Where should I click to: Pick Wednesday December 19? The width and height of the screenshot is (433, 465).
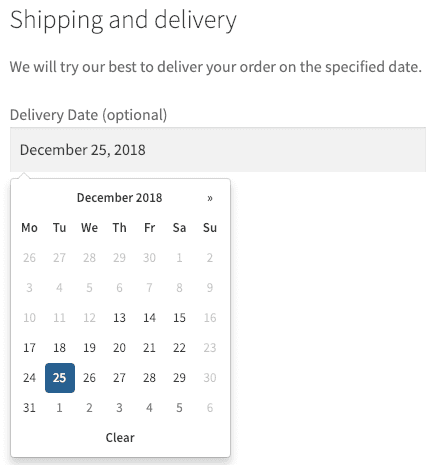click(89, 348)
